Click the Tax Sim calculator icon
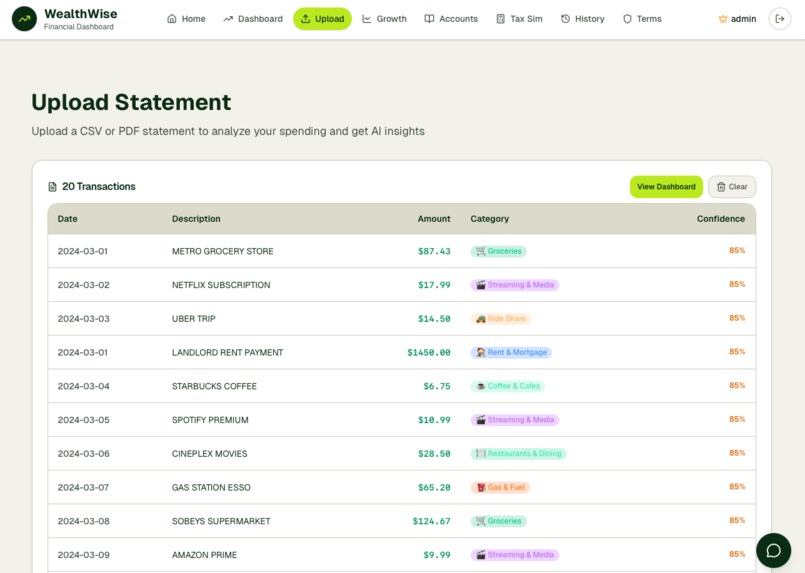Viewport: 805px width, 573px height. pos(501,19)
